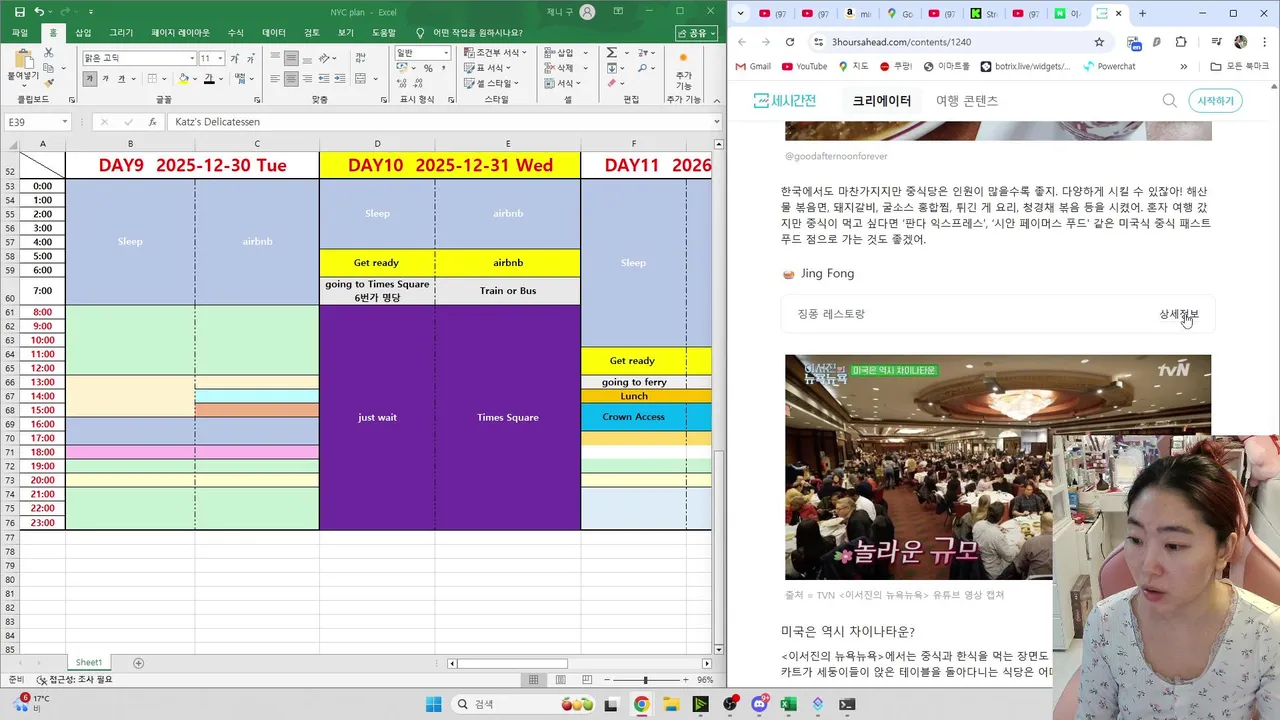Click the insert function fx icon

152,122
